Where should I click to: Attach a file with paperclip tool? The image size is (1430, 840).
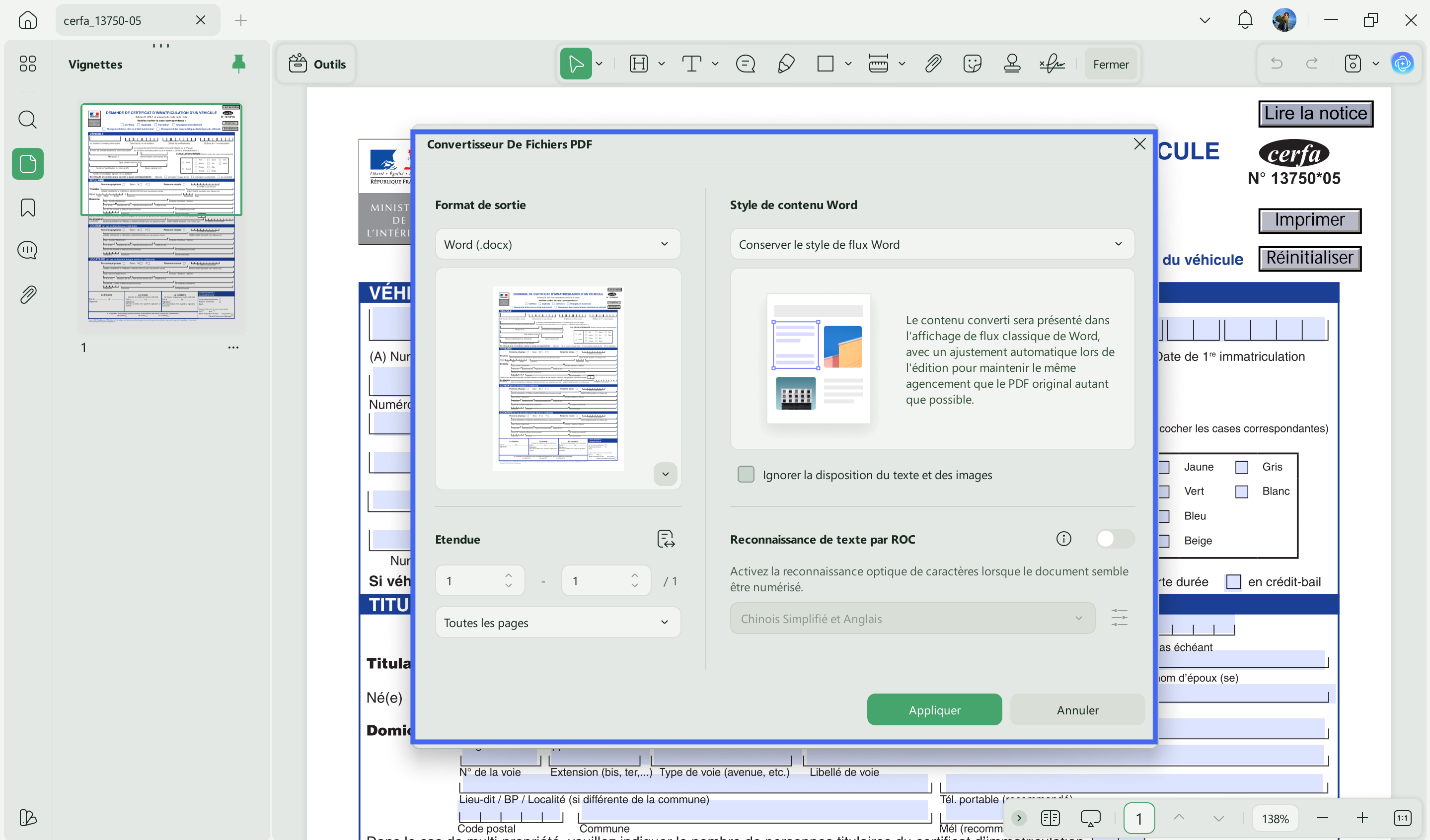(932, 64)
